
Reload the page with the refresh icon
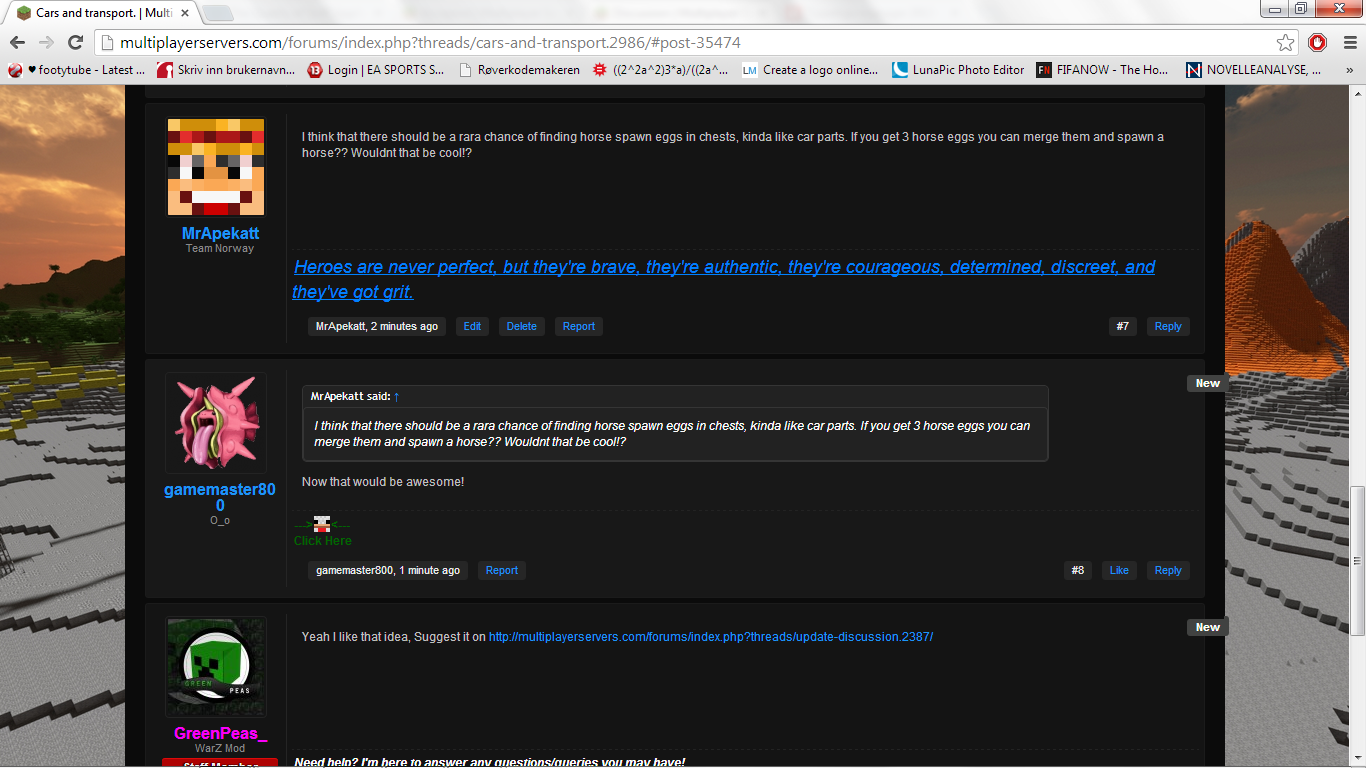(75, 42)
